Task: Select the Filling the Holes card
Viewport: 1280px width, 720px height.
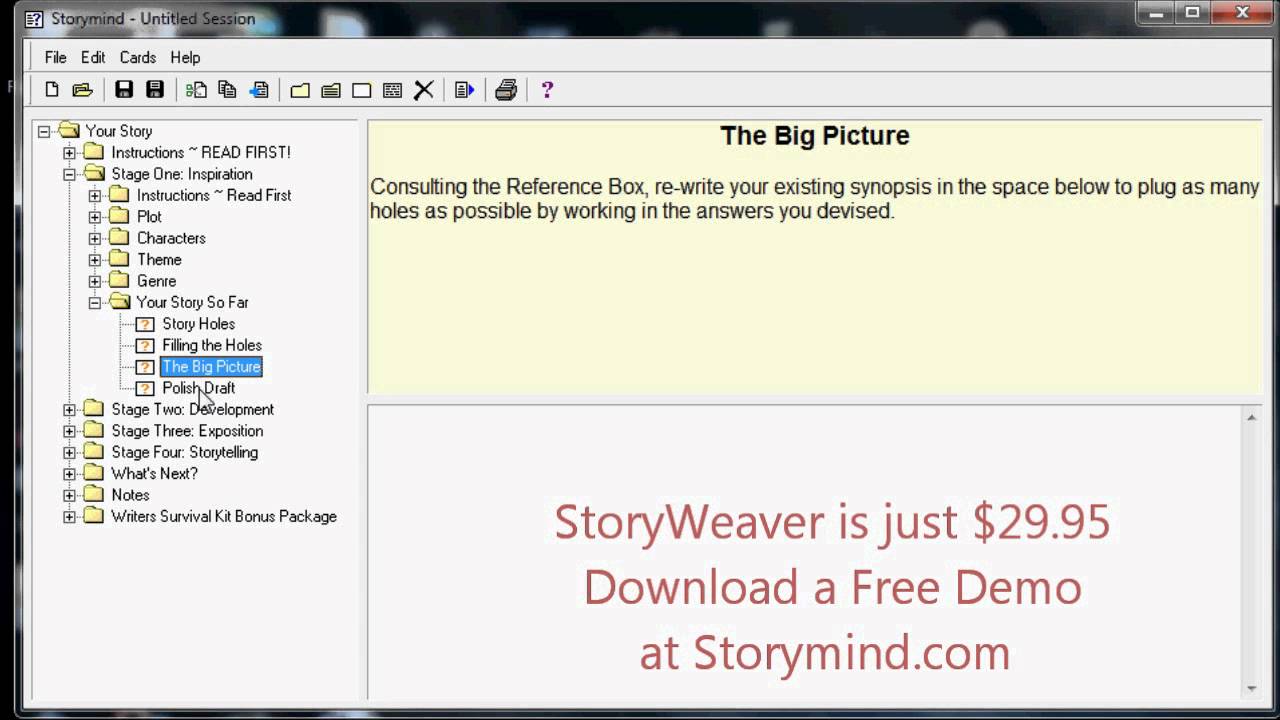Action: coord(212,345)
